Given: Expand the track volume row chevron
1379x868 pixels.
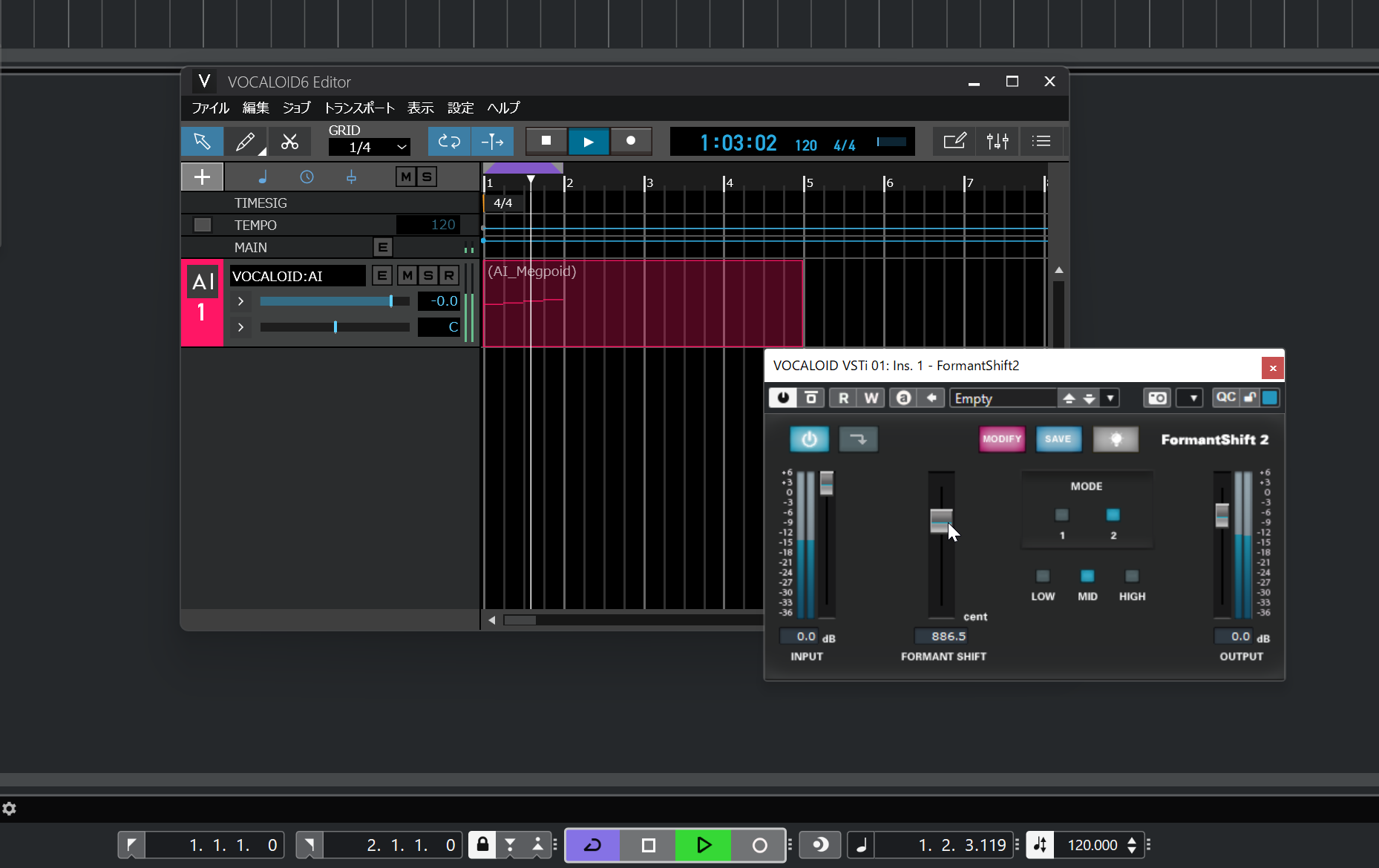Looking at the screenshot, I should [240, 301].
